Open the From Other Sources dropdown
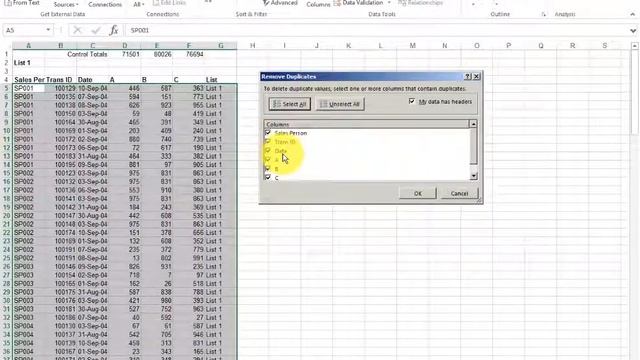This screenshot has width=640, height=360. (66, 4)
